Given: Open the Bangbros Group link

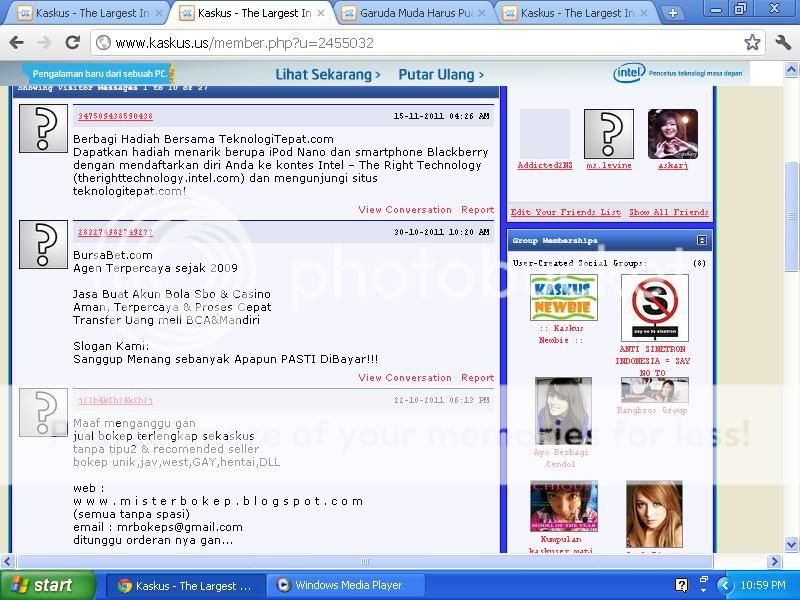Looking at the screenshot, I should [652, 410].
